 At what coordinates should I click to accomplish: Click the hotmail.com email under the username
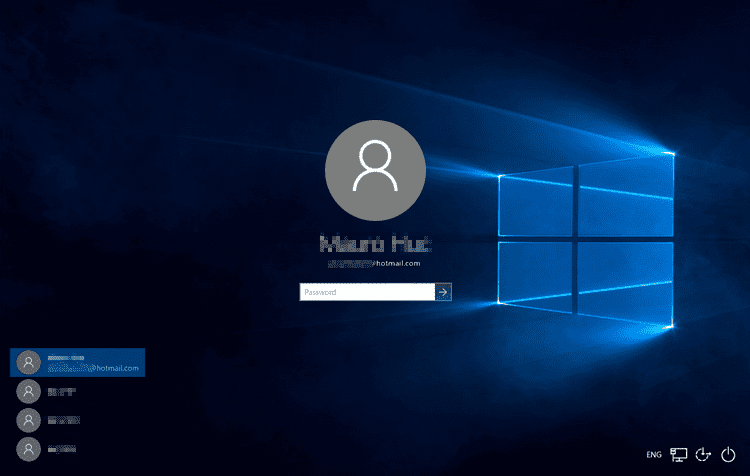pos(374,264)
